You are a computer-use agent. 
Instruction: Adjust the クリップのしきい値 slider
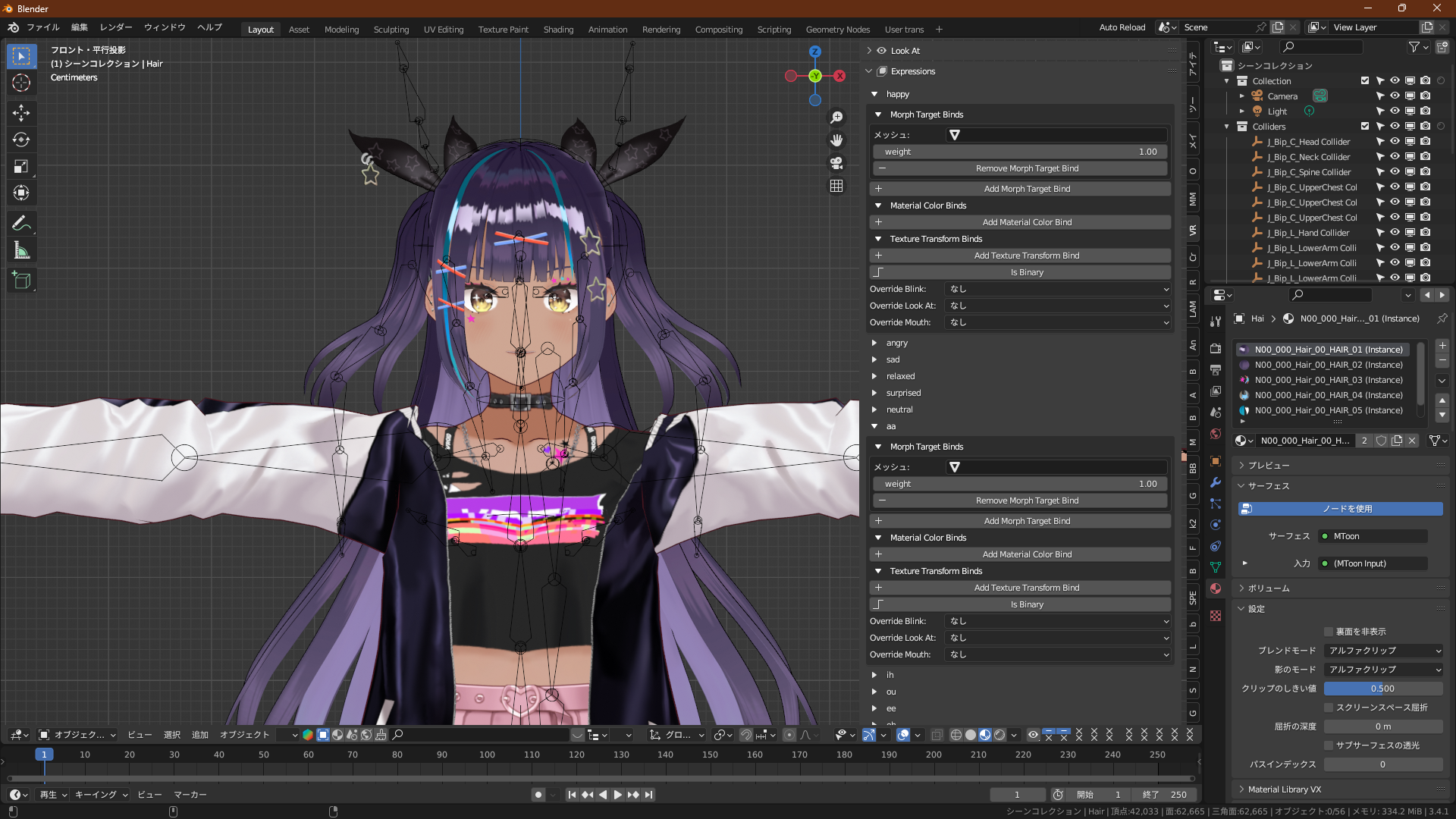pyautogui.click(x=1383, y=688)
